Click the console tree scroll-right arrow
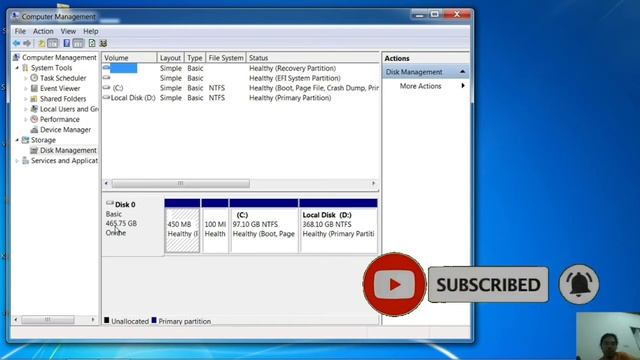 click(x=93, y=320)
